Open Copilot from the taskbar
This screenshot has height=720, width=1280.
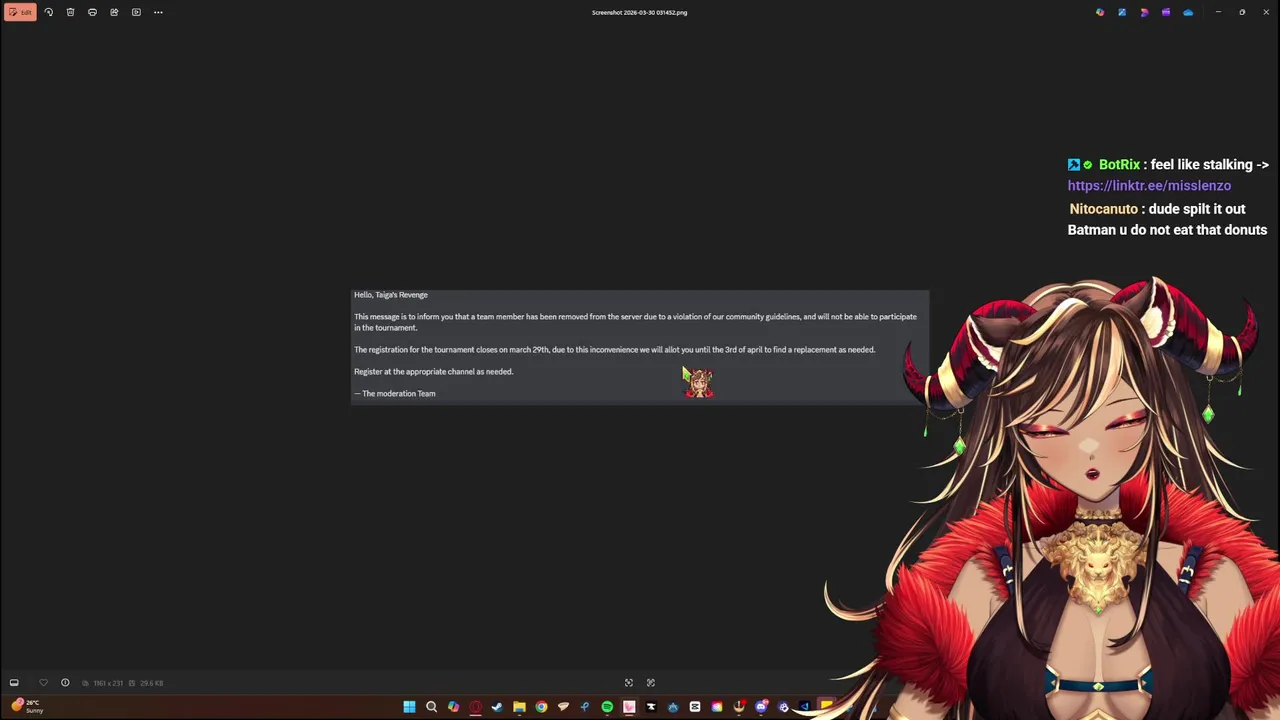click(x=453, y=707)
